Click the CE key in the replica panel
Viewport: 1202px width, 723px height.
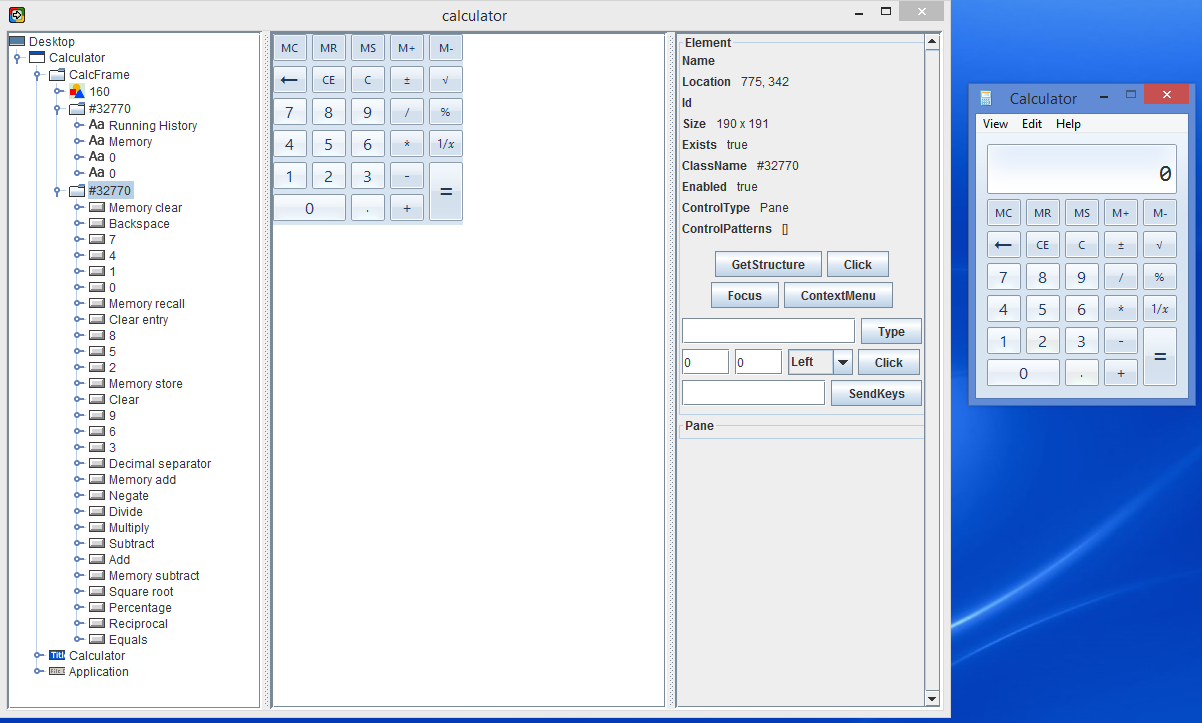coord(329,79)
